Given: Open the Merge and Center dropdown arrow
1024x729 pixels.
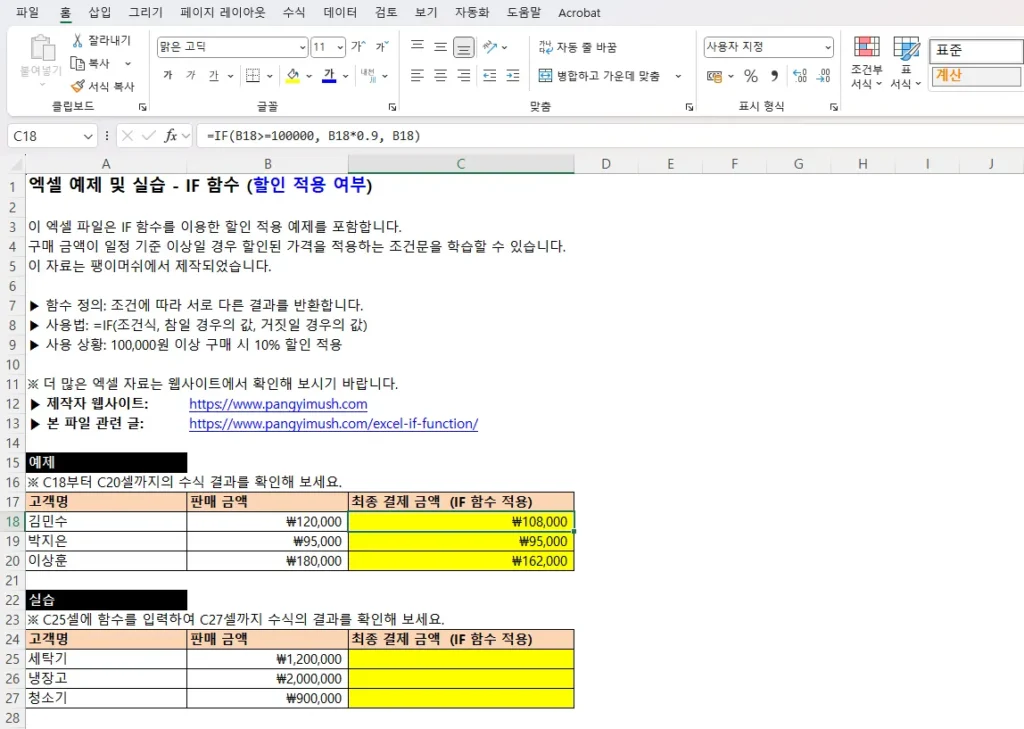Looking at the screenshot, I should 678,76.
